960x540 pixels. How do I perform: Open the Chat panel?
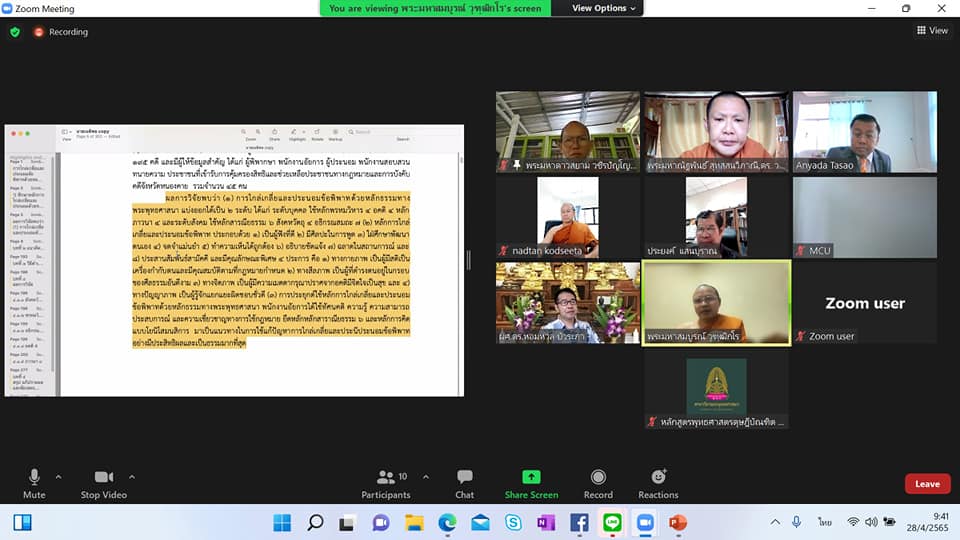point(465,483)
